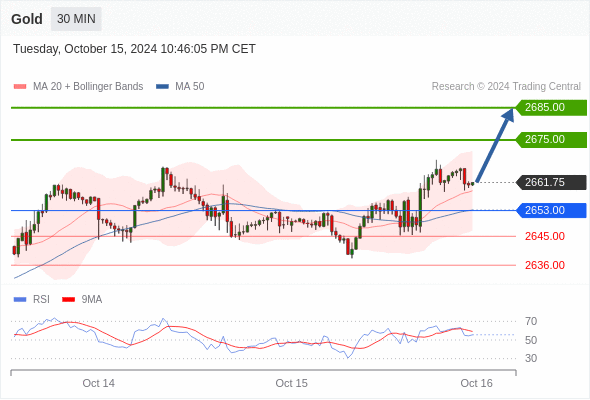This screenshot has height=400, width=590.
Task: Click the RSI legend swatch
Action: tap(20, 300)
